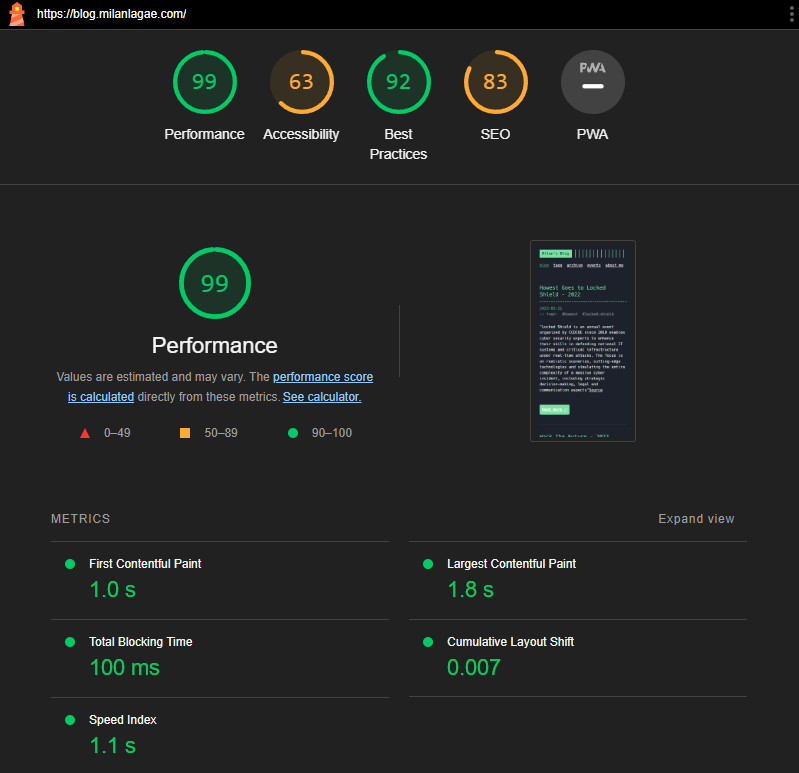This screenshot has height=773, width=799.
Task: Expand the Speed Index metric
Action: 220,735
